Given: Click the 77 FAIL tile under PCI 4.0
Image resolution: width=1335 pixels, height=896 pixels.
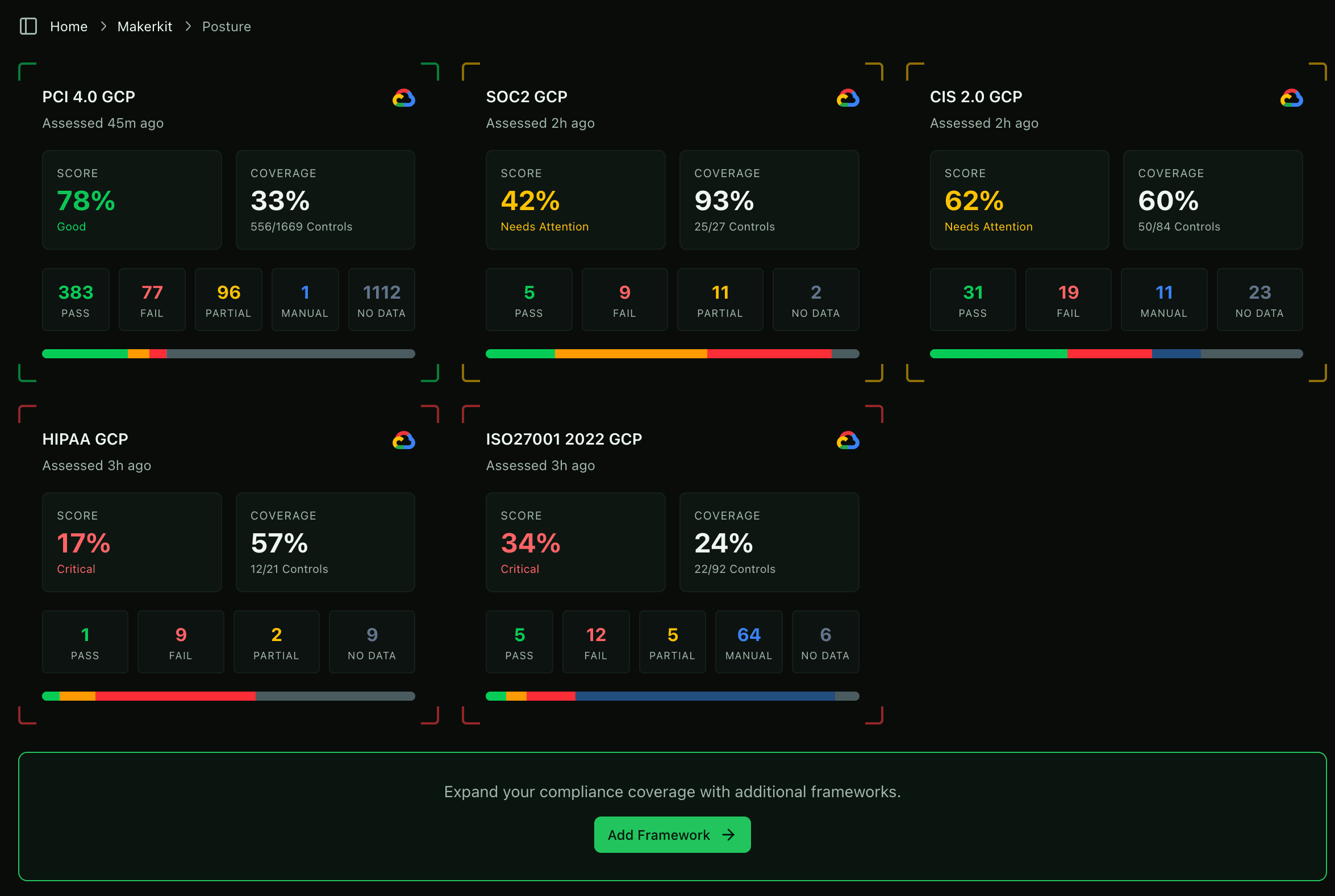Looking at the screenshot, I should pos(152,299).
